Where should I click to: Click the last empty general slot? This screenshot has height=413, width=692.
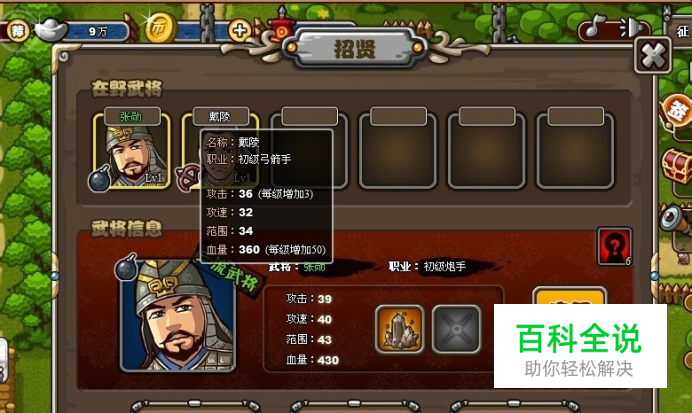575,150
